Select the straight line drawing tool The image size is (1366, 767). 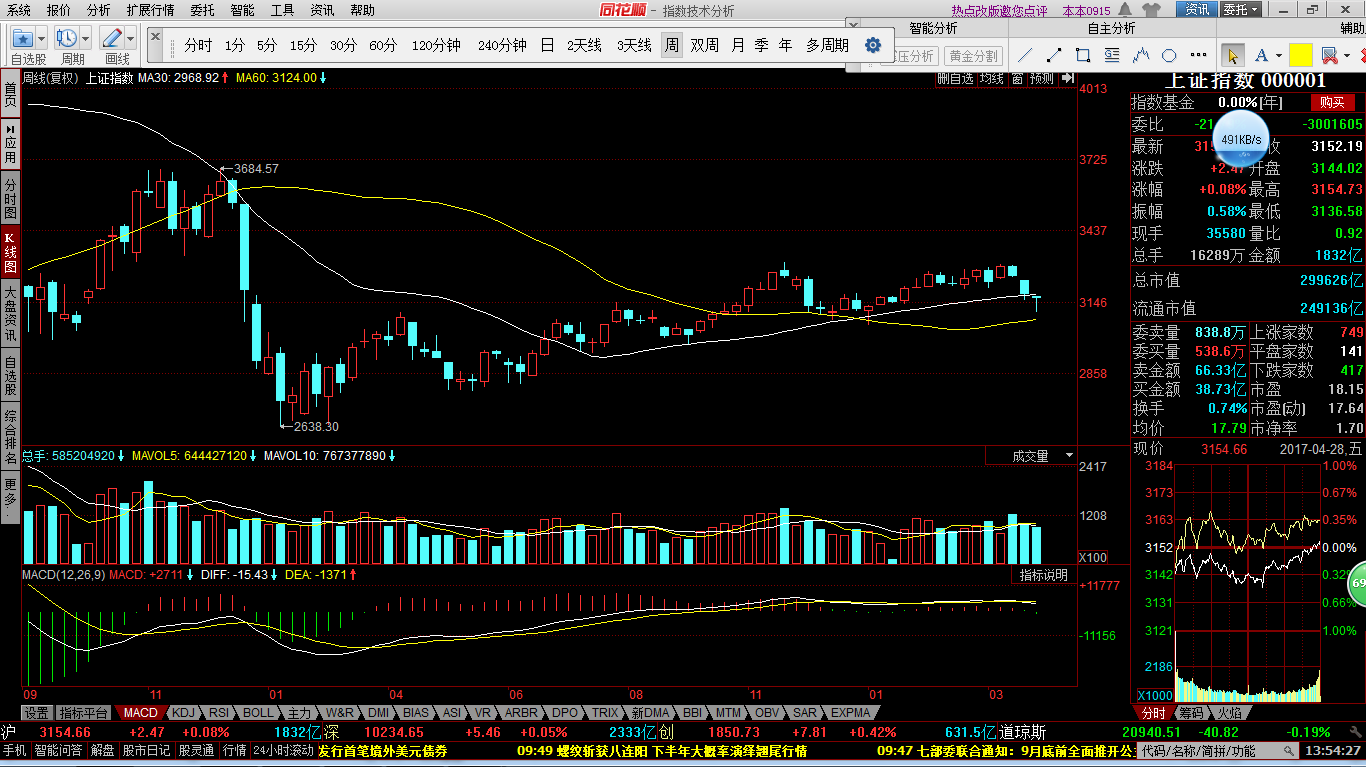coord(1025,55)
